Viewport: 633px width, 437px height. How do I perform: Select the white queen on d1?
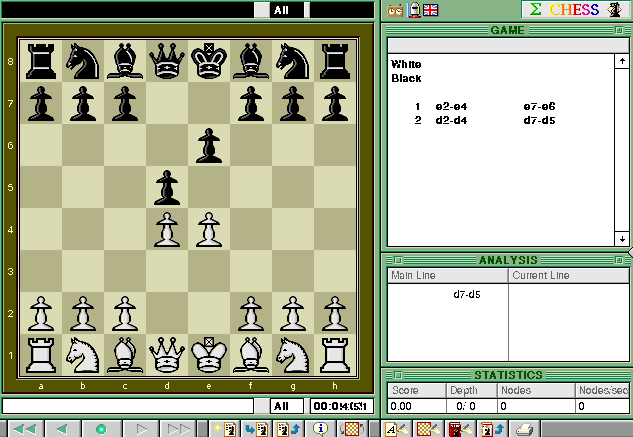coord(167,355)
